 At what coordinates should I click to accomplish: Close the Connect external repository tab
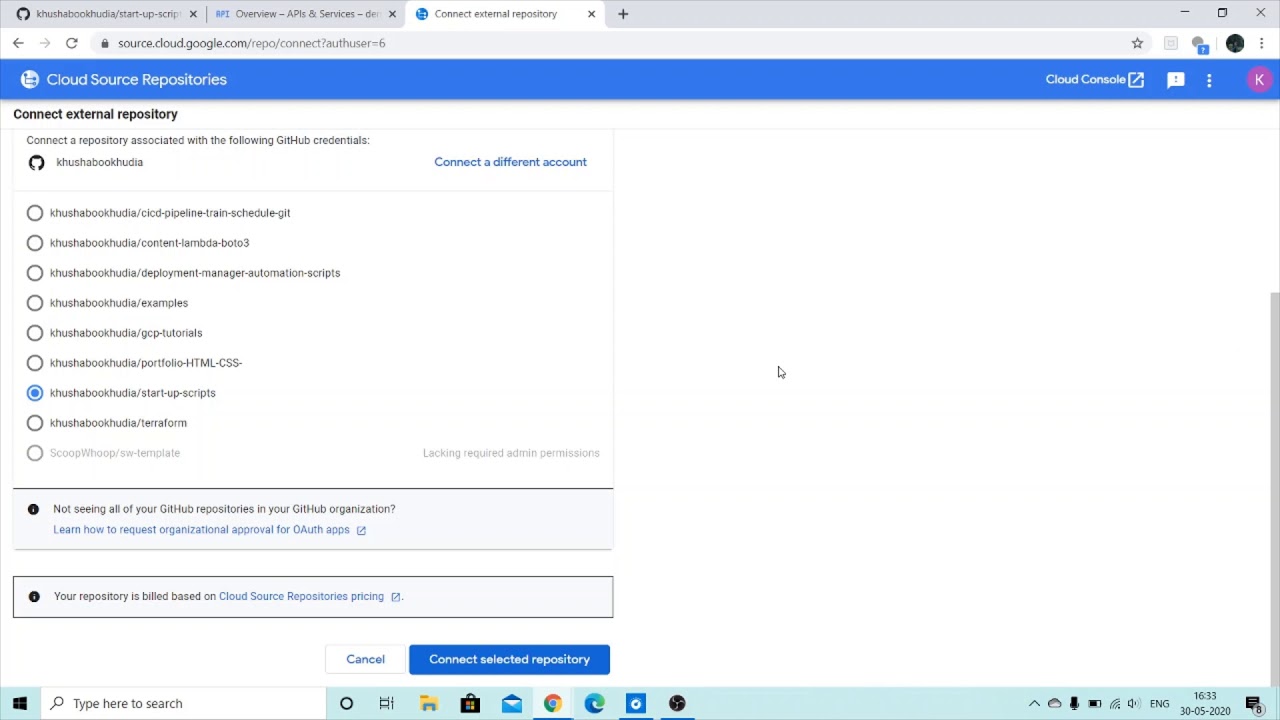pos(591,14)
